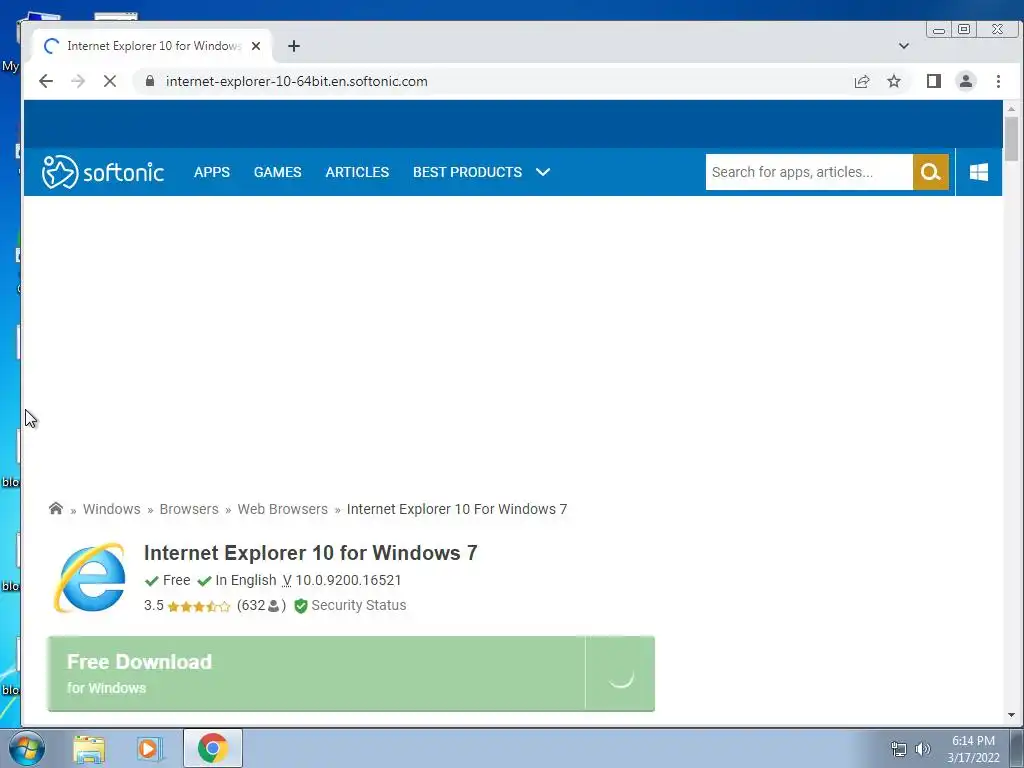The width and height of the screenshot is (1024, 768).
Task: Click the scrollbar up arrow
Action: (1011, 108)
